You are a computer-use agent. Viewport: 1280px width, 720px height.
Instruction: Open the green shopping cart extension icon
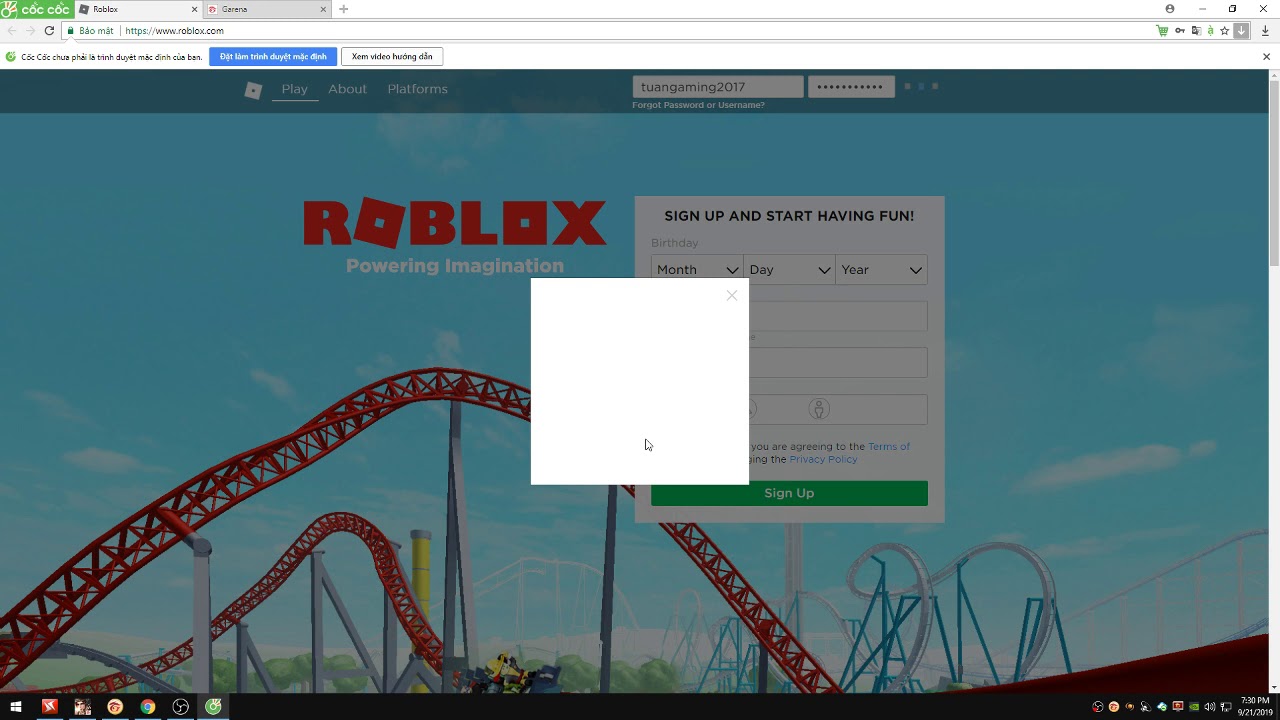coord(1162,31)
